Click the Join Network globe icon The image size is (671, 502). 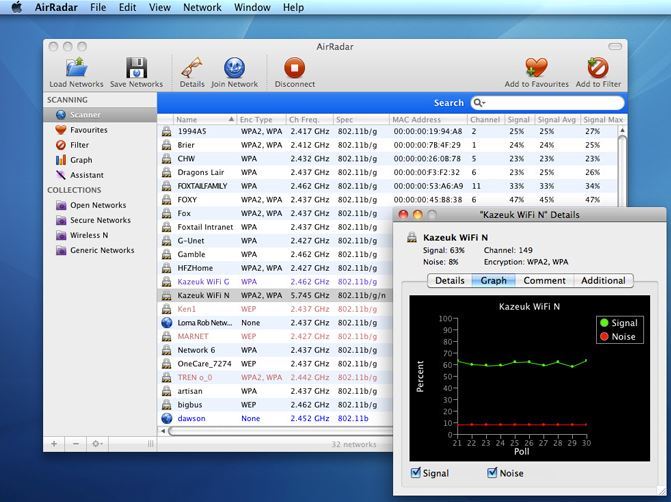coord(235,68)
